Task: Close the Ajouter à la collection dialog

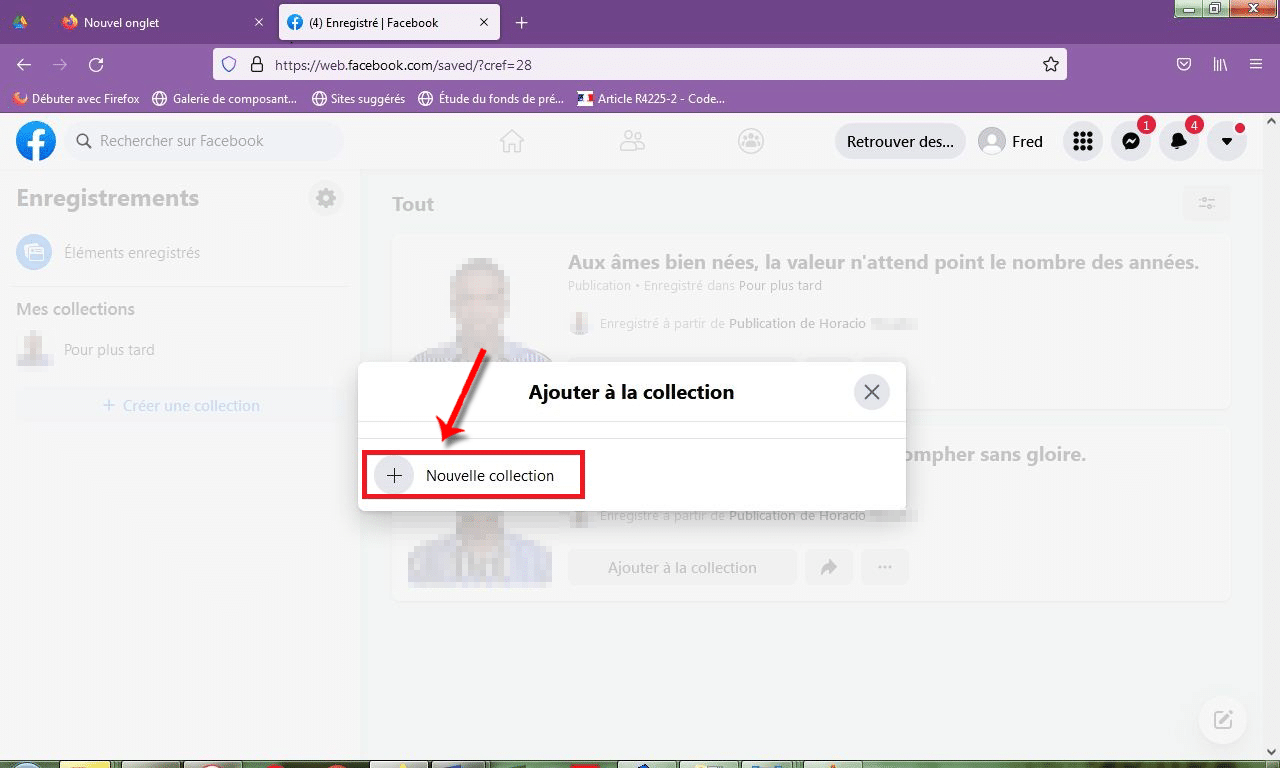Action: click(872, 392)
